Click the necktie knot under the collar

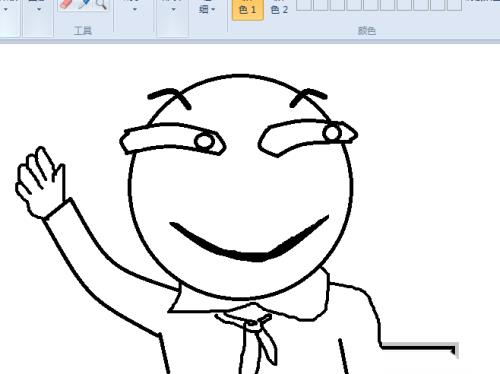tap(253, 321)
